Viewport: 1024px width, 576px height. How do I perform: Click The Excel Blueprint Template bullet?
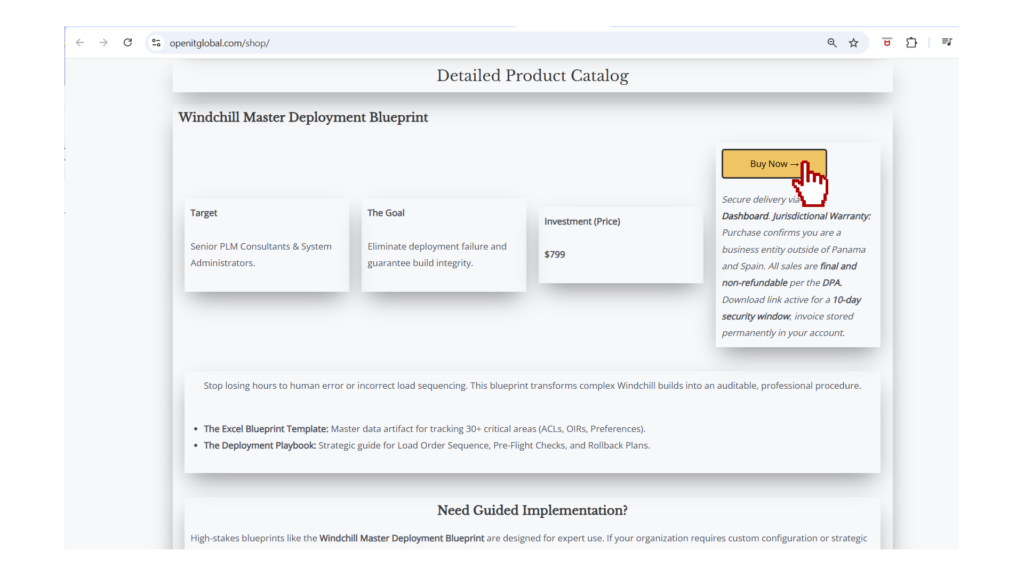point(424,429)
